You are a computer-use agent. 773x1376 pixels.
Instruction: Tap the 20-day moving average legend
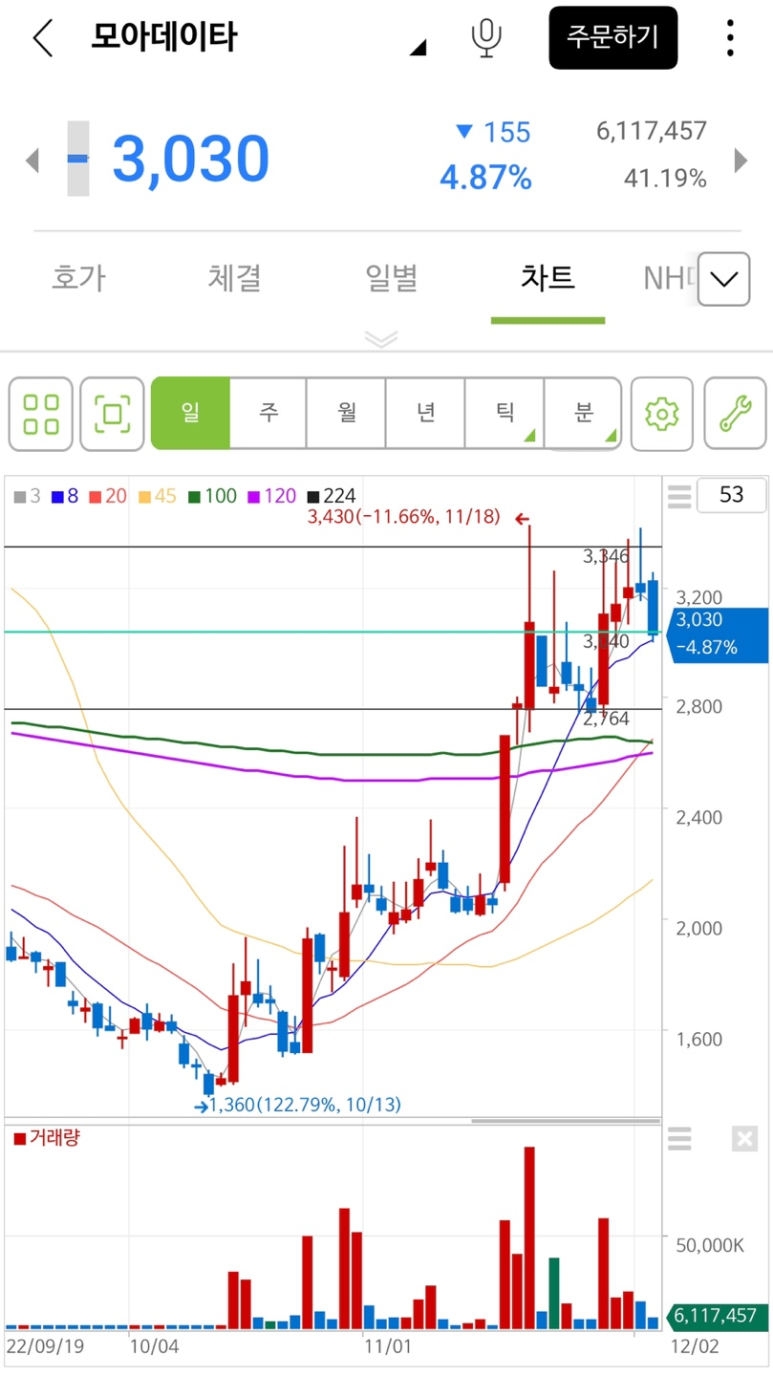(108, 495)
